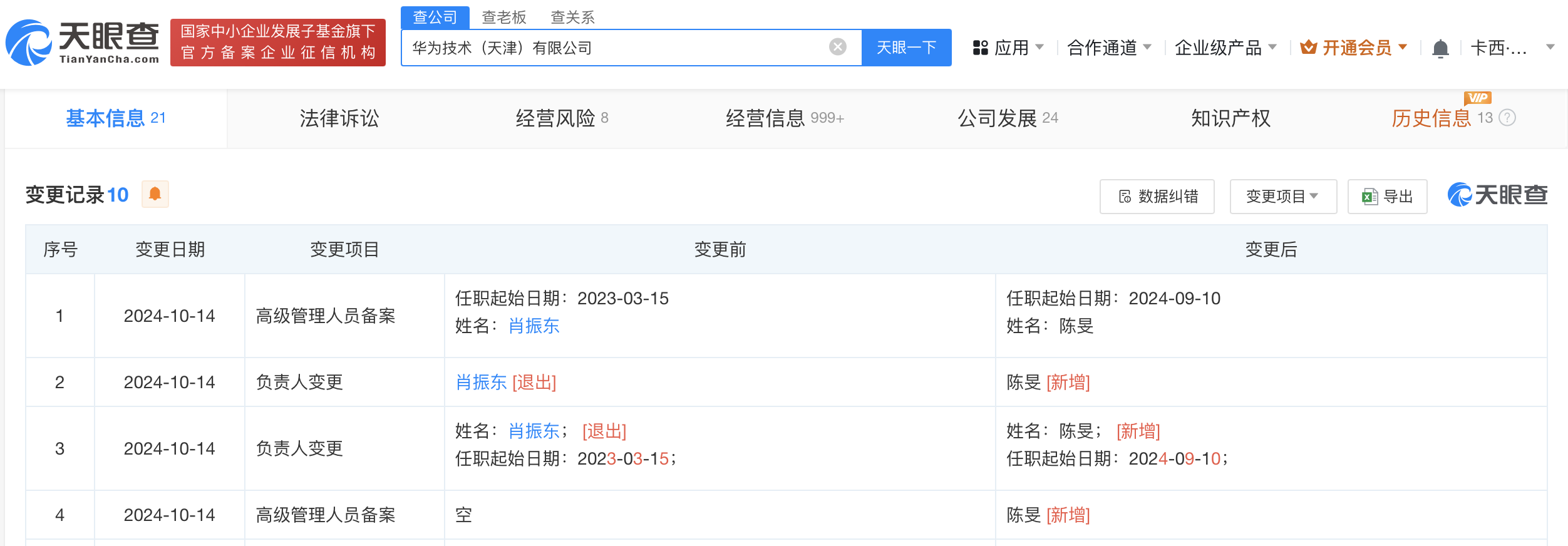The height and width of the screenshot is (546, 1568).
Task: Switch to 查老板 search tab
Action: (x=503, y=17)
